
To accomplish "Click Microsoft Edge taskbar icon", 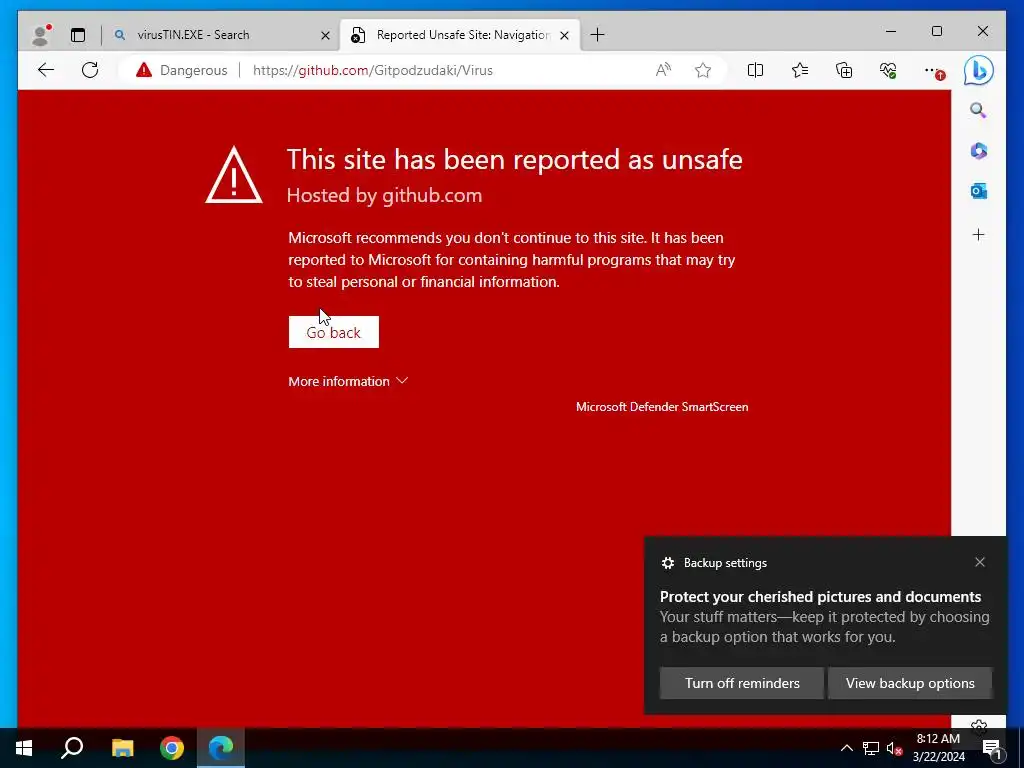I will [x=221, y=748].
